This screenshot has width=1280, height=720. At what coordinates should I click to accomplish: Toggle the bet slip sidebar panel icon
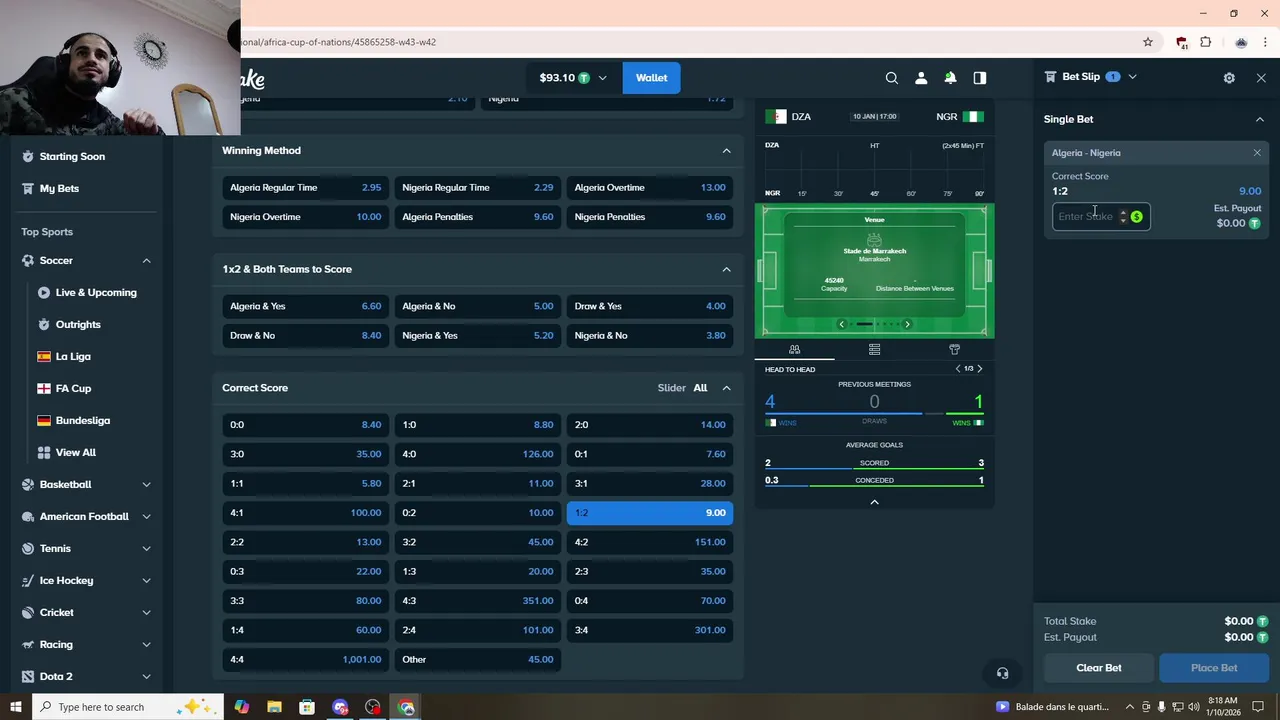980,78
